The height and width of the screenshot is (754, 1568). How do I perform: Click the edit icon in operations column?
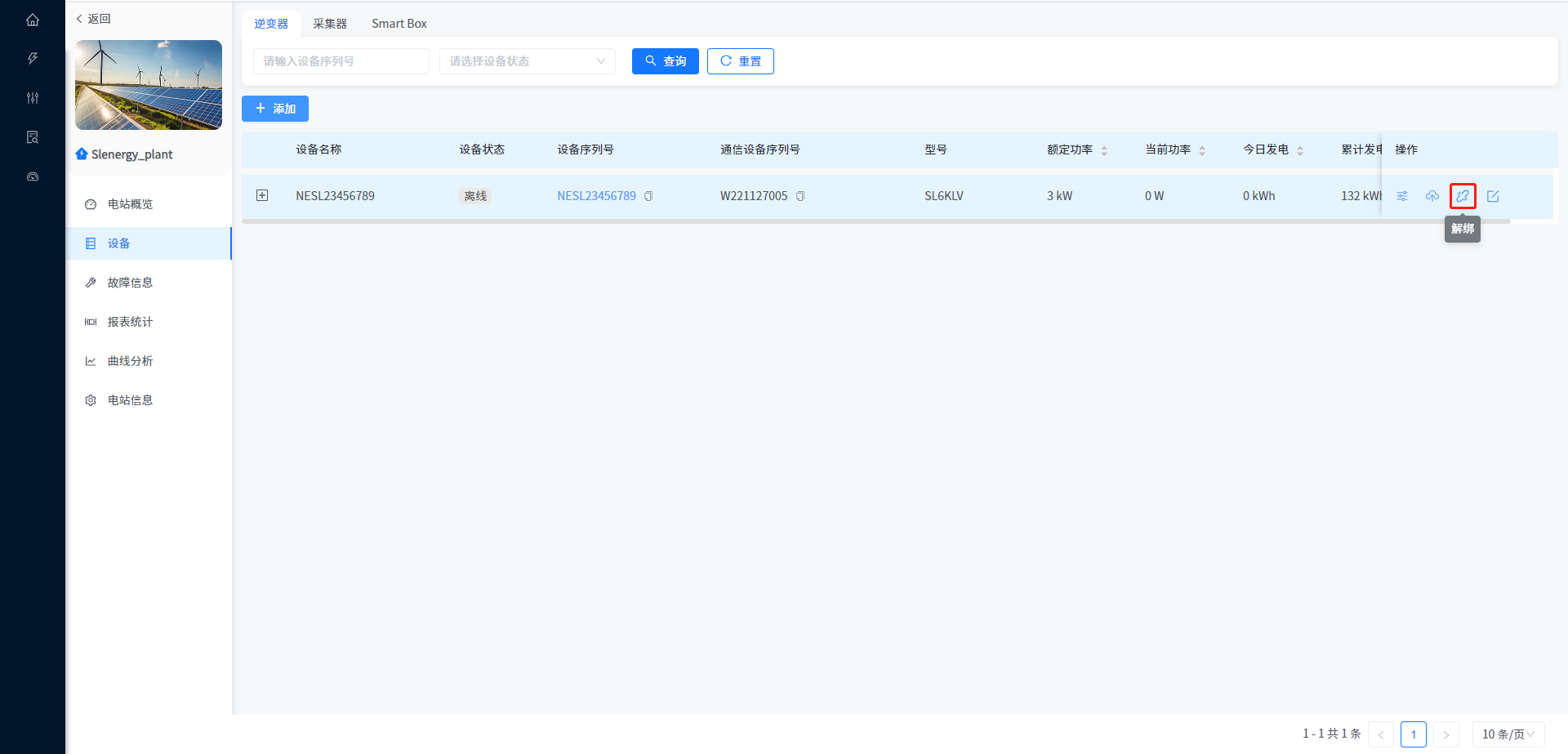(1493, 196)
